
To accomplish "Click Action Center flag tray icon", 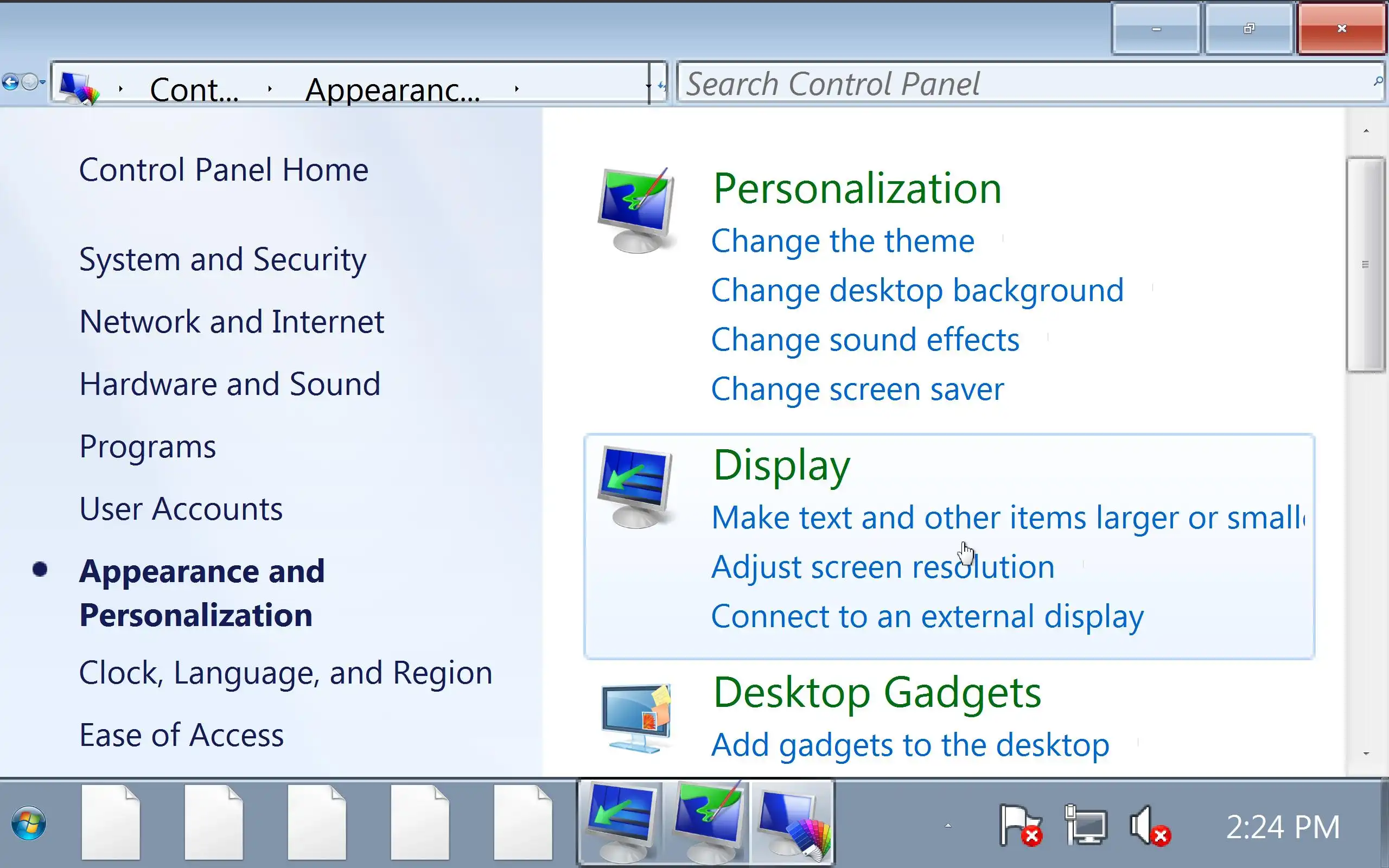I will coord(1021,826).
